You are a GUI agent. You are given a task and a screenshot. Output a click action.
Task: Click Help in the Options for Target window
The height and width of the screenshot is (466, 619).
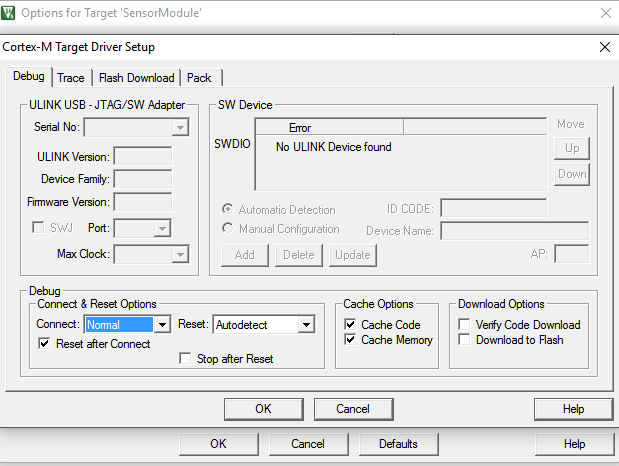pos(574,444)
